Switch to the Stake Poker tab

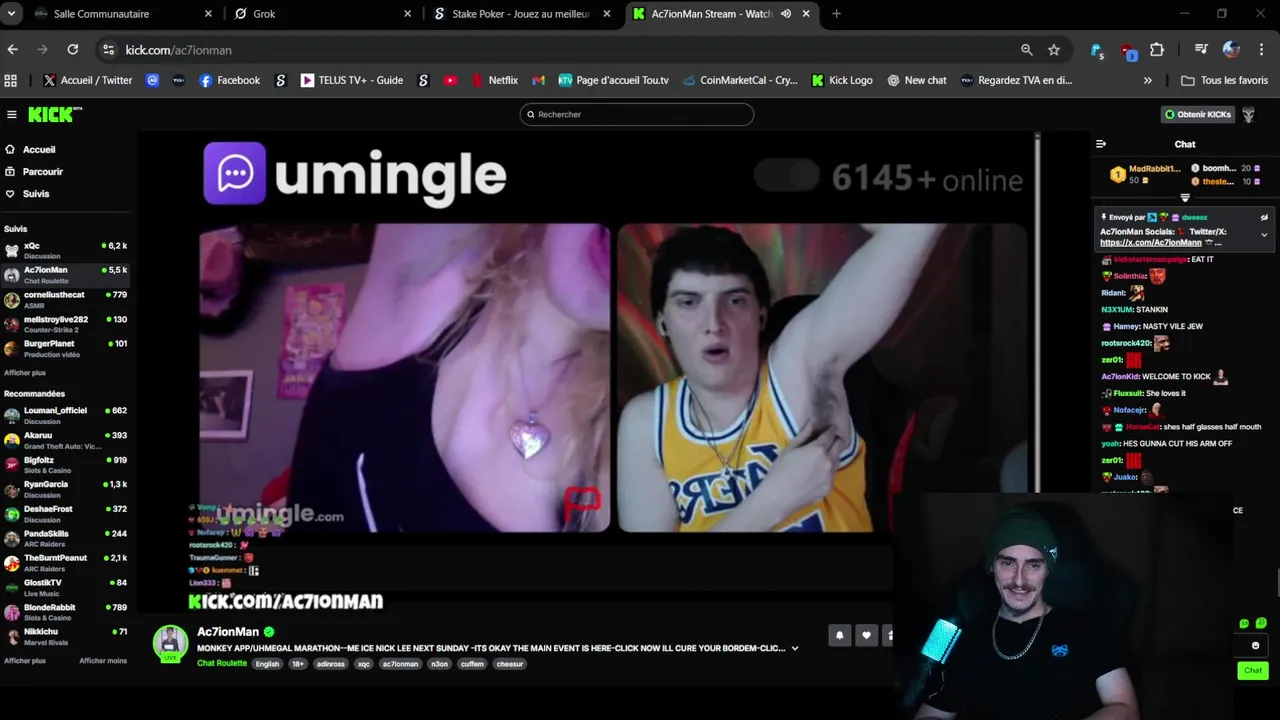point(522,14)
